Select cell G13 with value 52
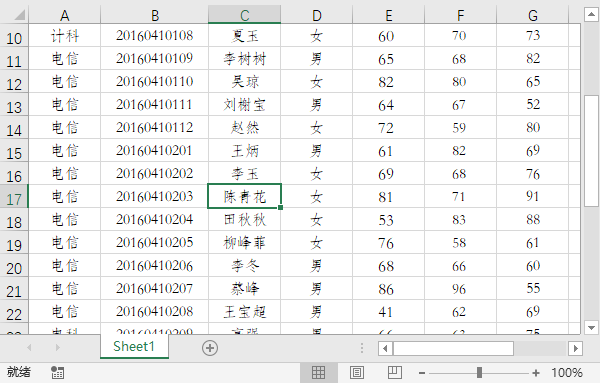This screenshot has height=383, width=600. tap(533, 104)
